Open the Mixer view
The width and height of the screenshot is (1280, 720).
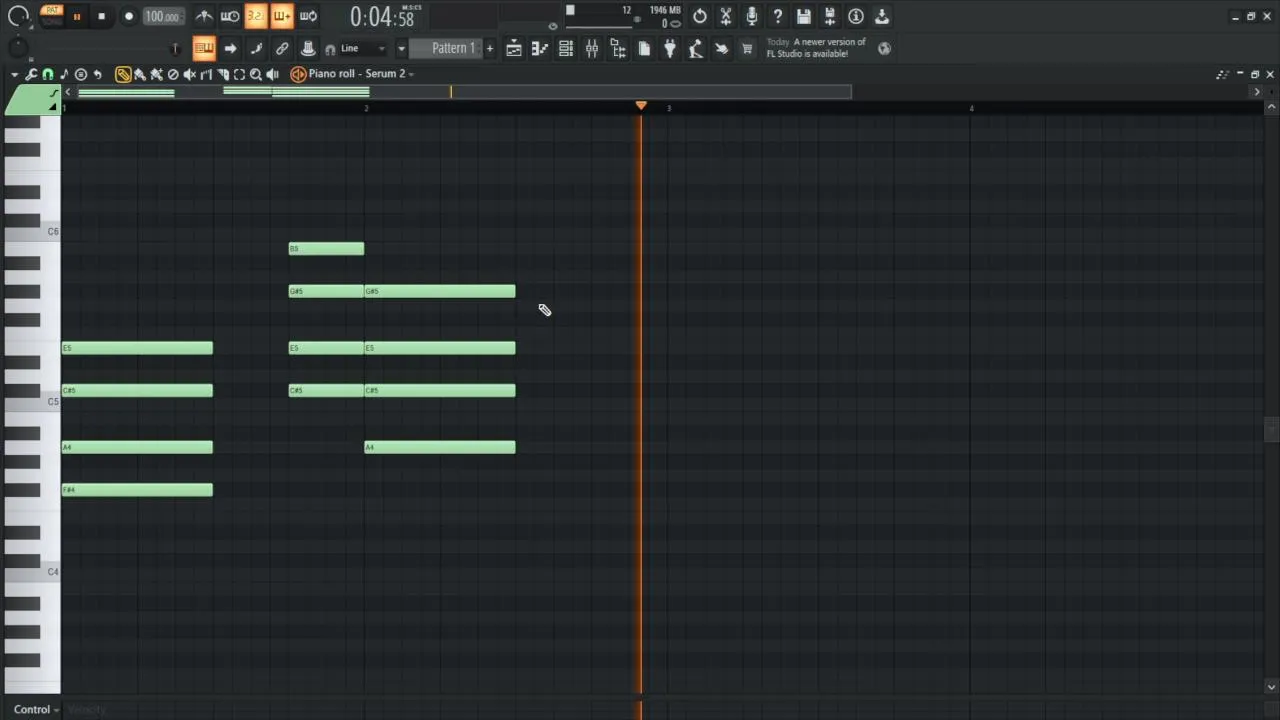click(x=591, y=48)
